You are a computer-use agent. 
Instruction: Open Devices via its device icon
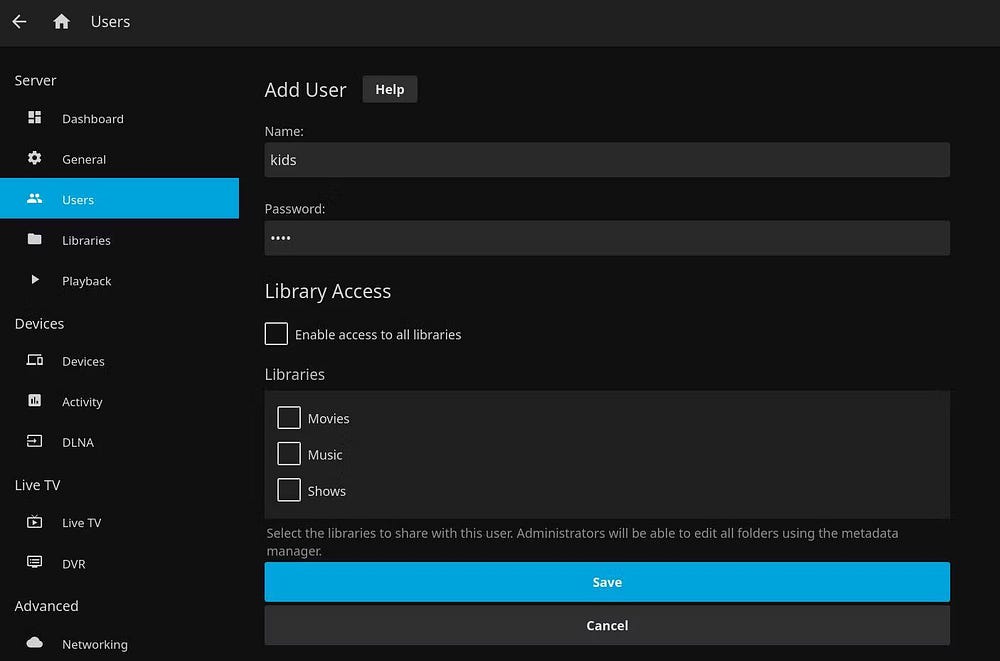pos(35,361)
